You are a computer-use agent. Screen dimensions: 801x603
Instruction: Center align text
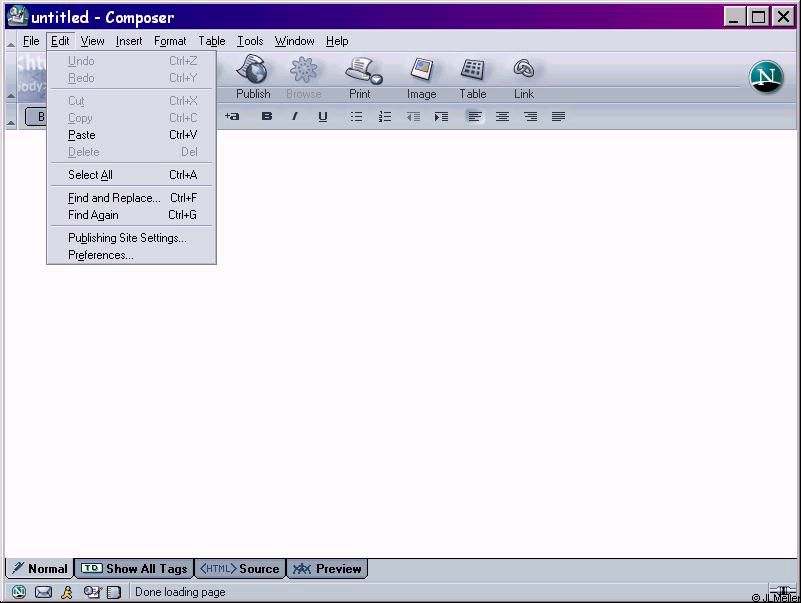[502, 117]
